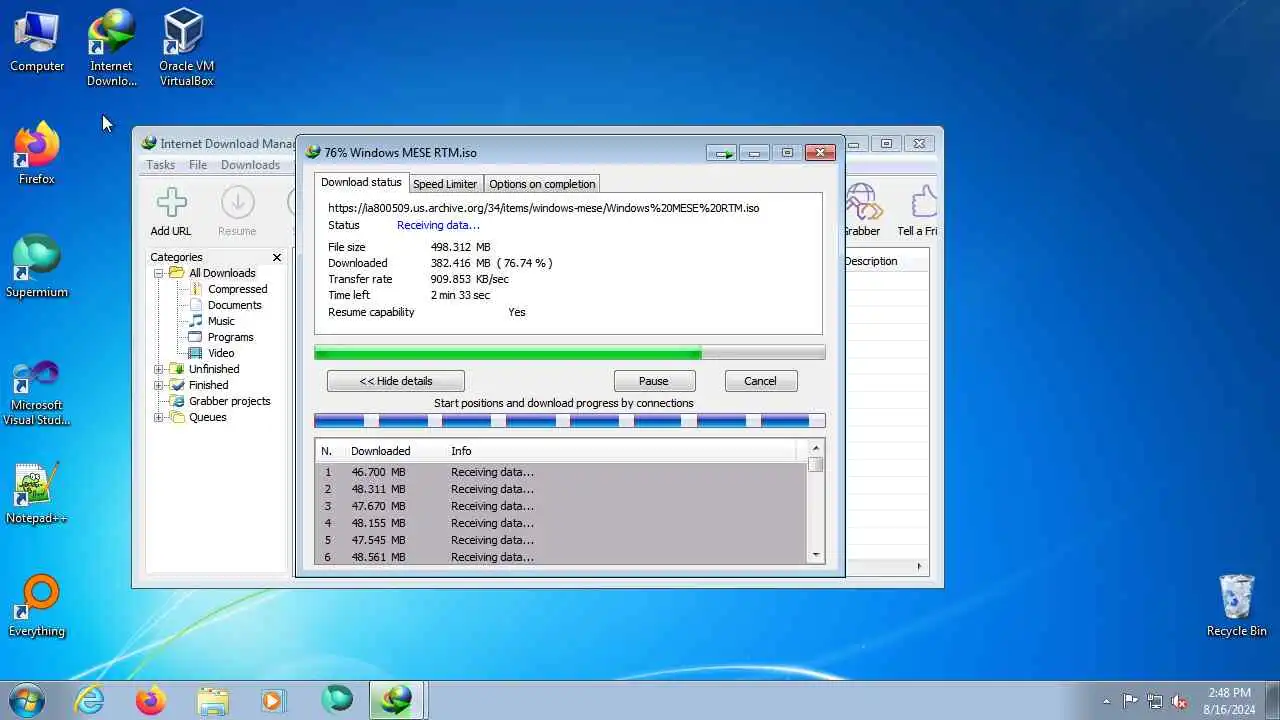Open the Grabber tool in IDM
This screenshot has height=720, width=1280.
[862, 203]
